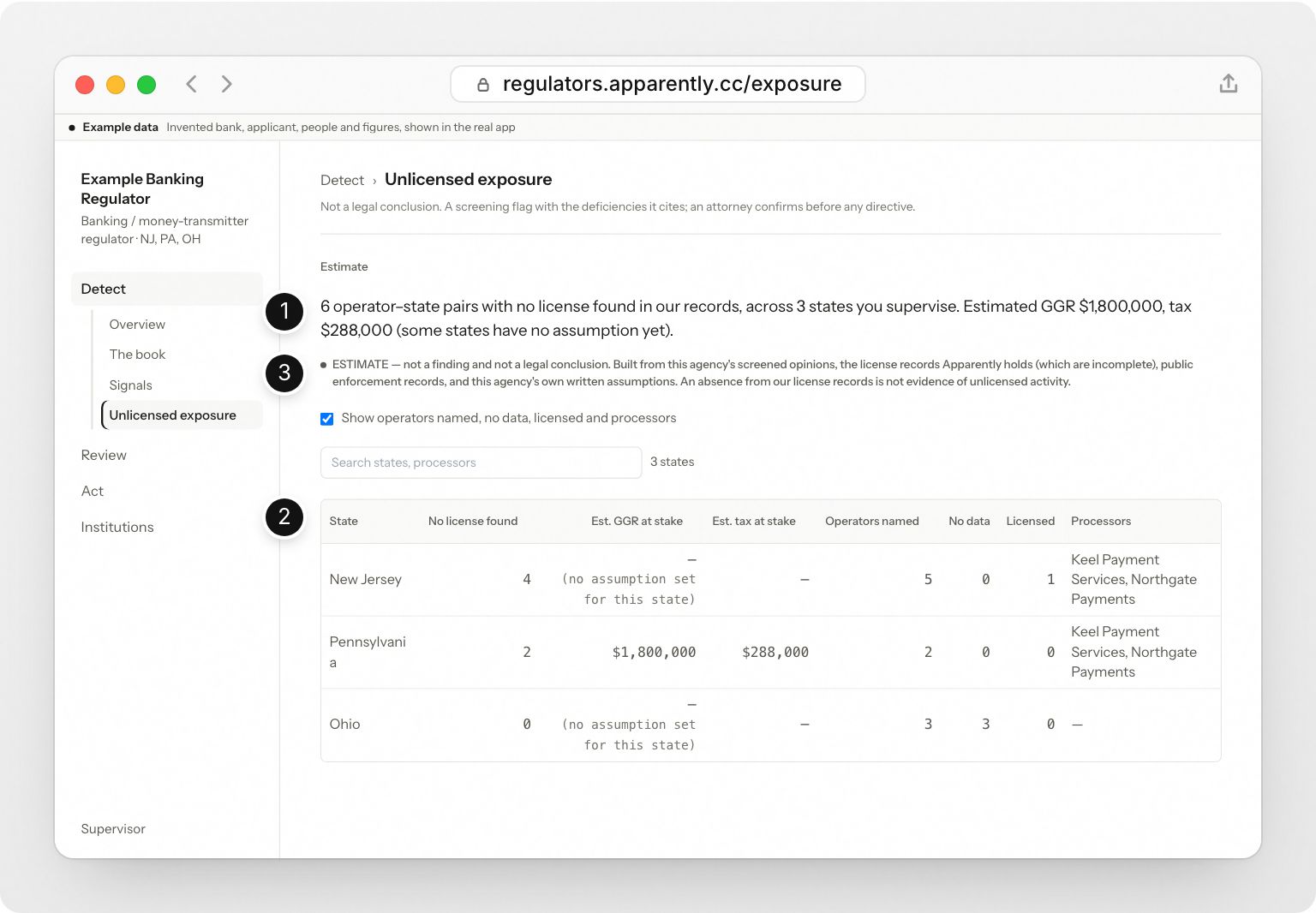Open the Review section
This screenshot has width=1316, height=913.
click(104, 456)
